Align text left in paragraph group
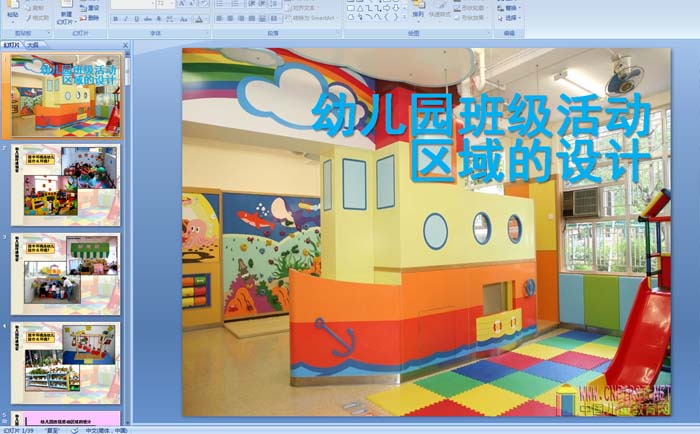 [219, 18]
